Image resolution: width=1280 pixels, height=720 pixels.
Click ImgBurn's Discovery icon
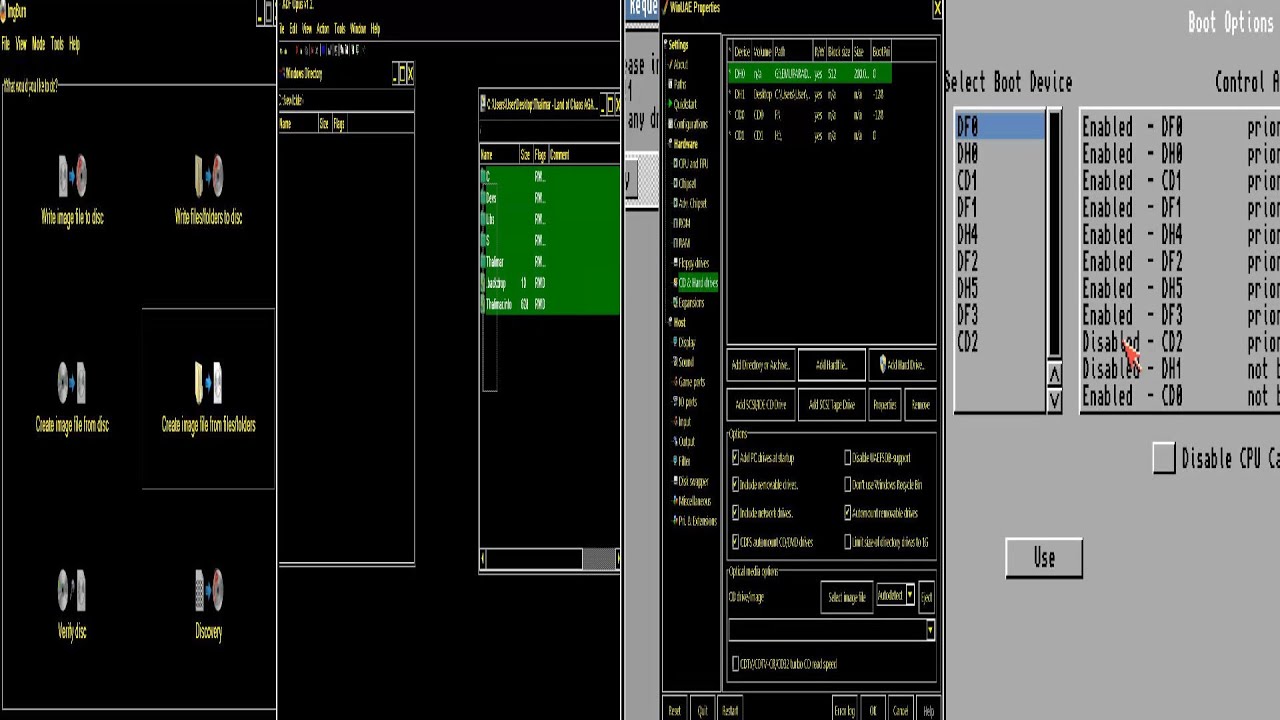pos(208,591)
